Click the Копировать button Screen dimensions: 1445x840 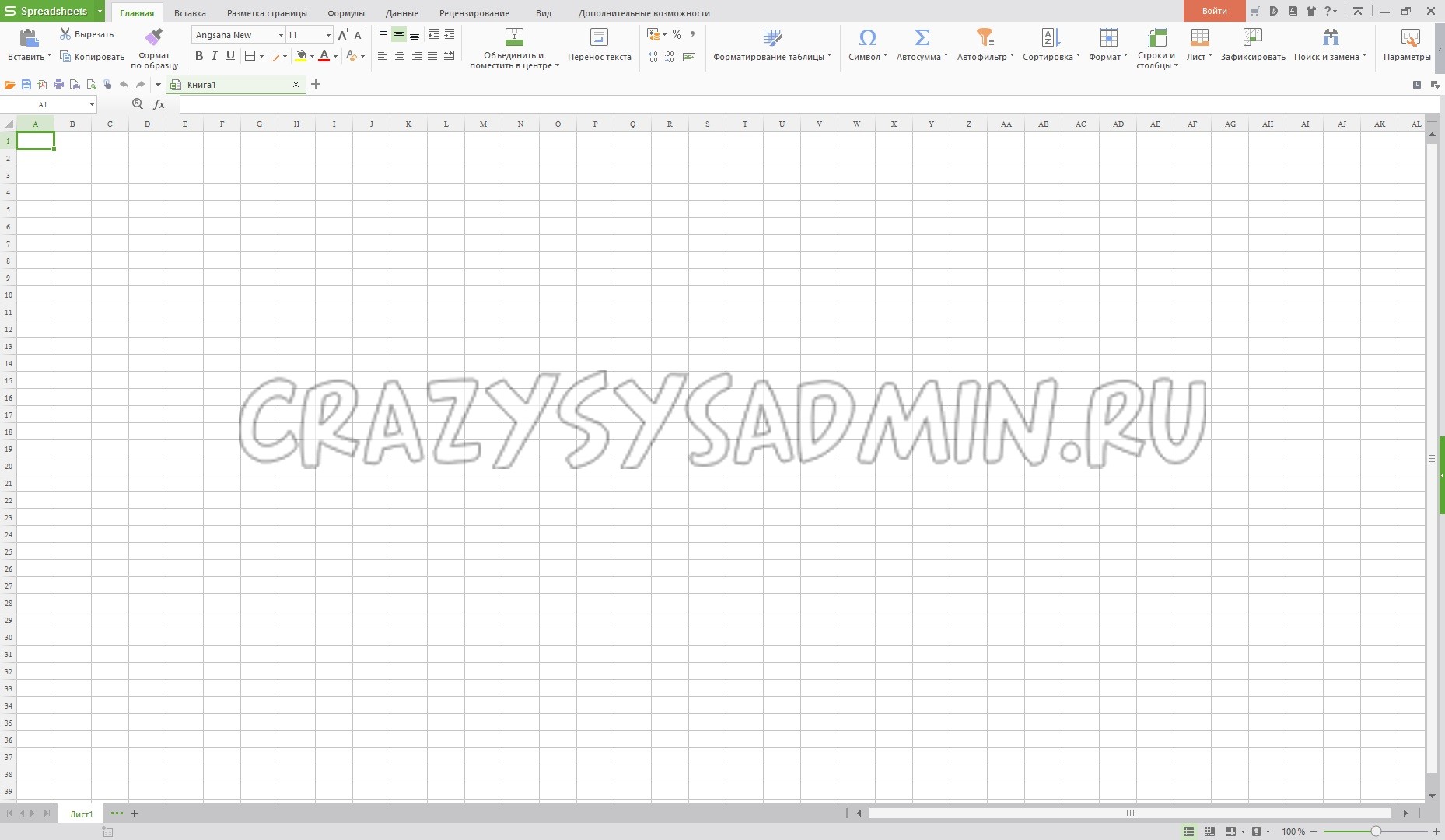(x=93, y=57)
